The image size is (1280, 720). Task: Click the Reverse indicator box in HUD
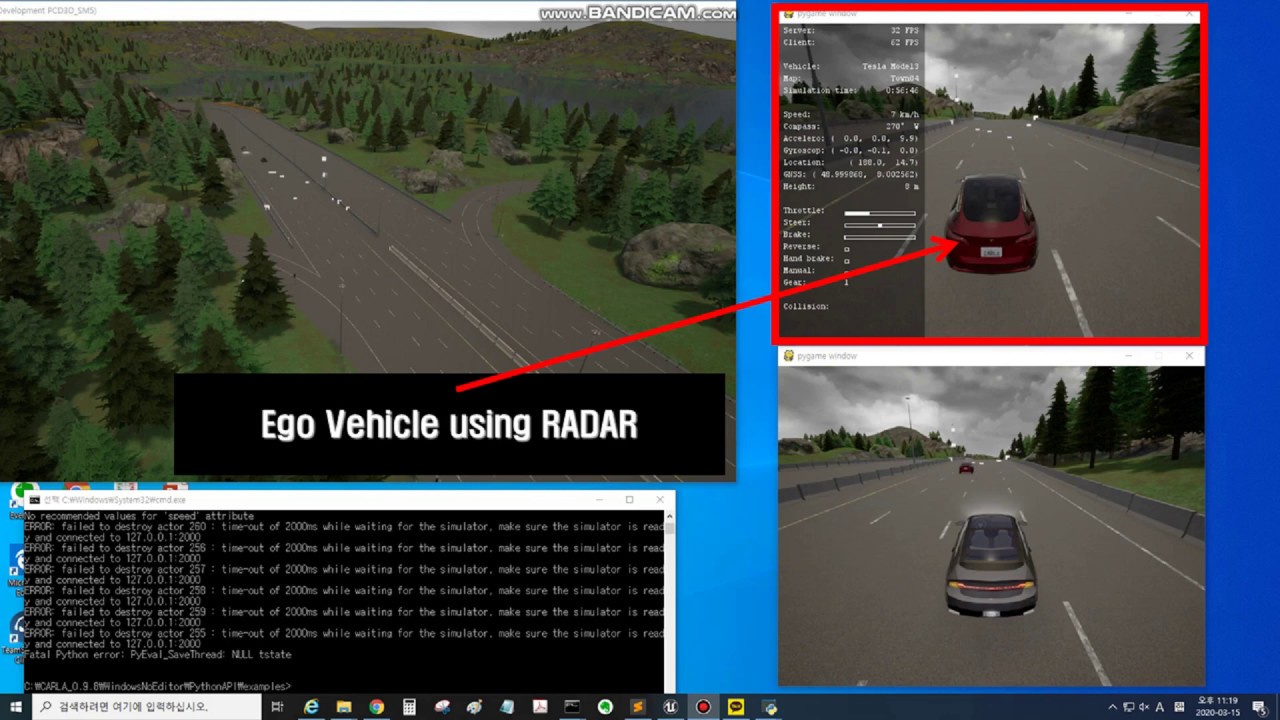847,248
